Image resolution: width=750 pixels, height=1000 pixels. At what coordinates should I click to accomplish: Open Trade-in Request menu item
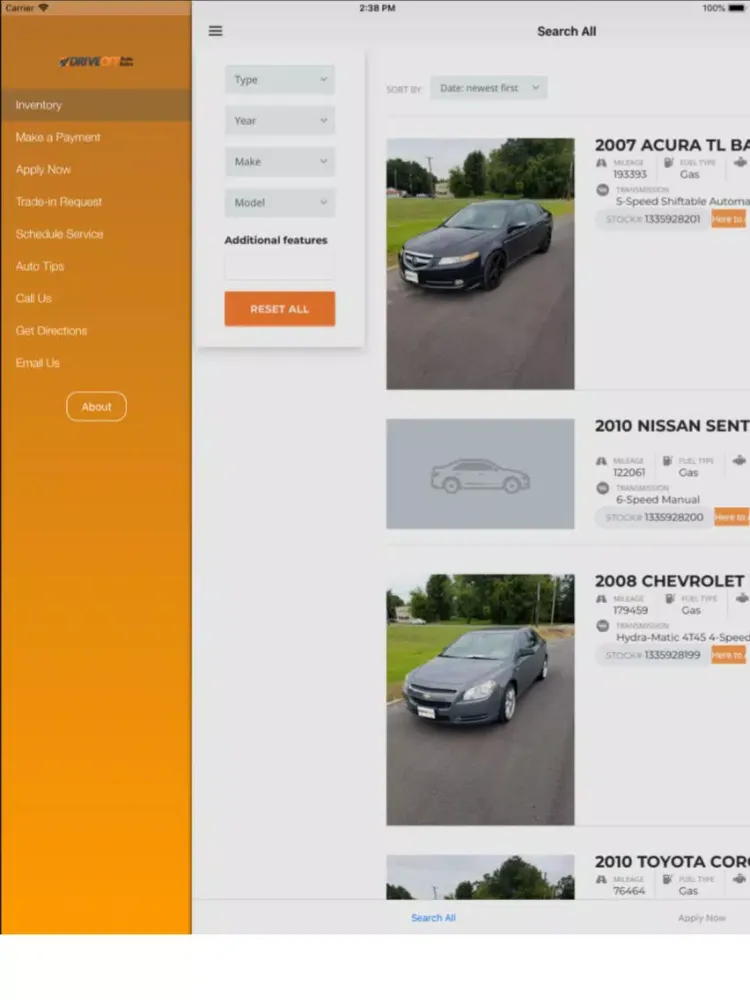click(96, 202)
